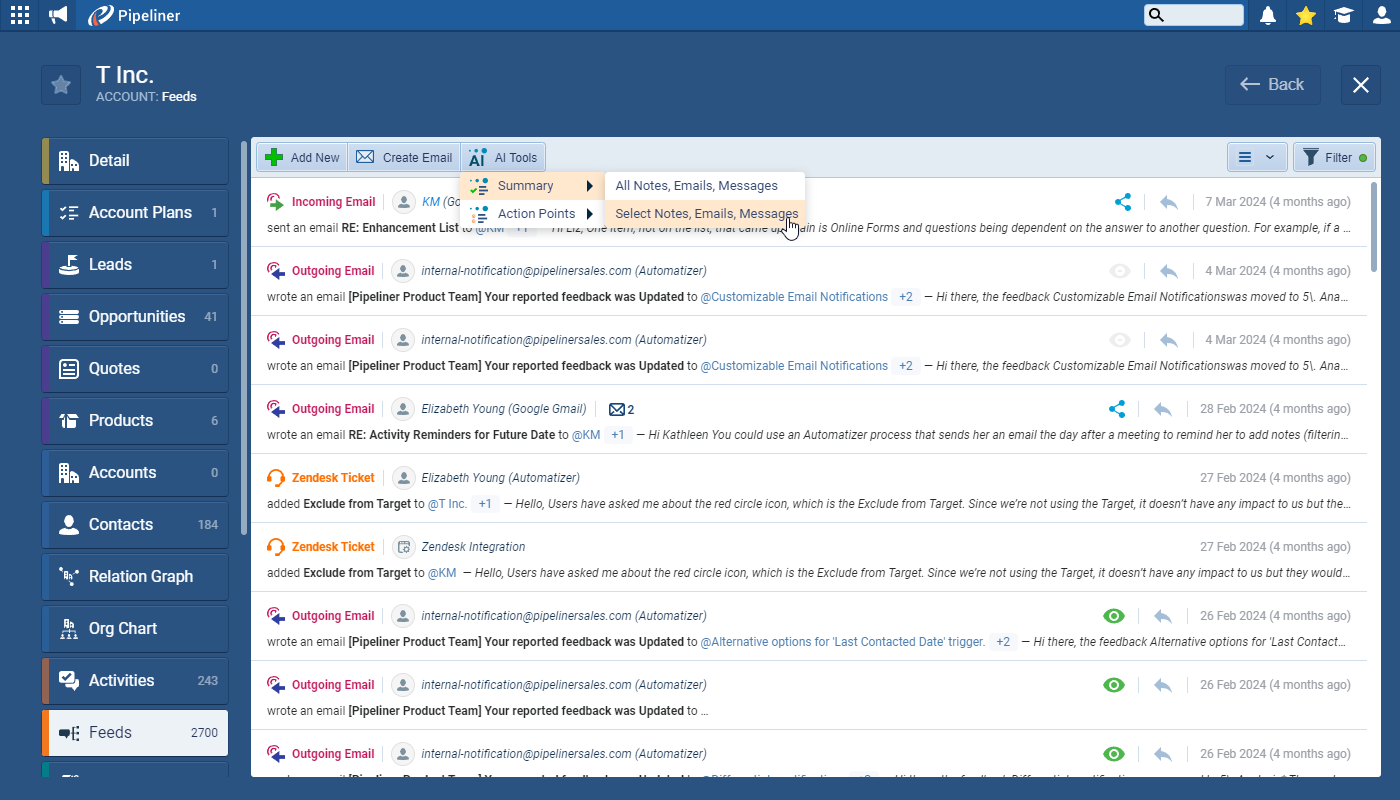Open the user profile icon

[x=1381, y=15]
